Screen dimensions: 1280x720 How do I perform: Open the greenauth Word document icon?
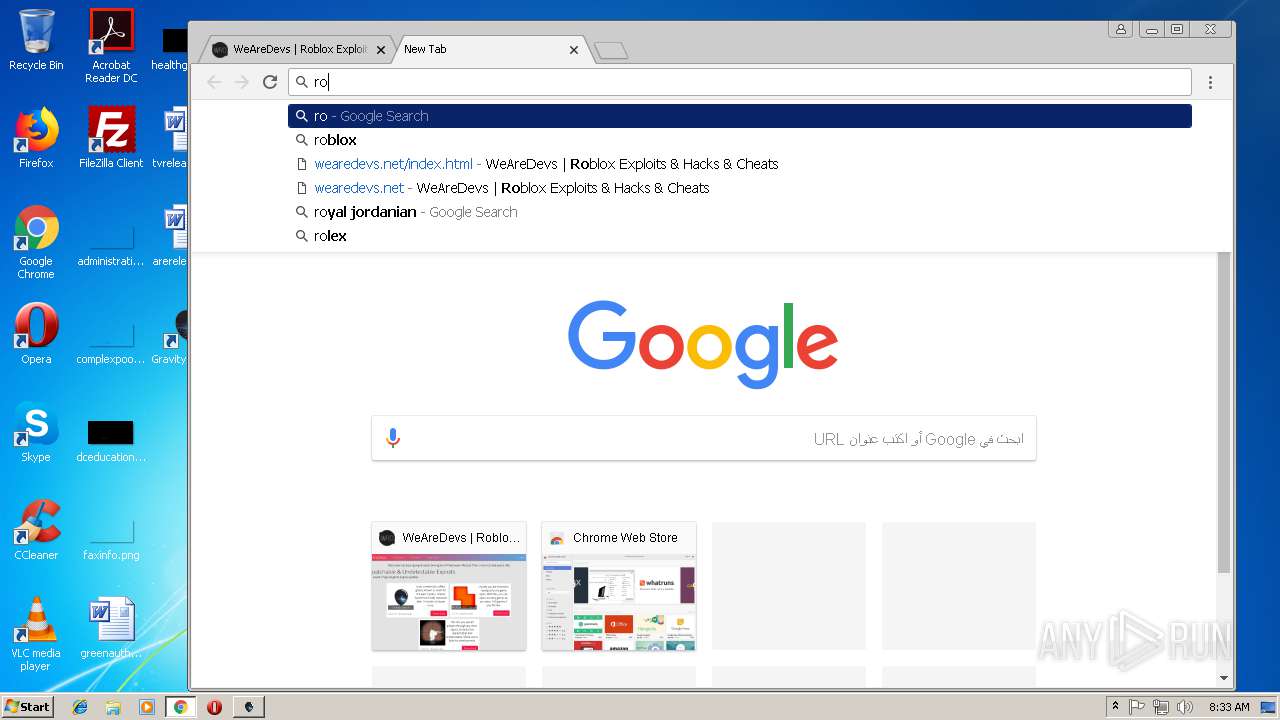point(111,628)
